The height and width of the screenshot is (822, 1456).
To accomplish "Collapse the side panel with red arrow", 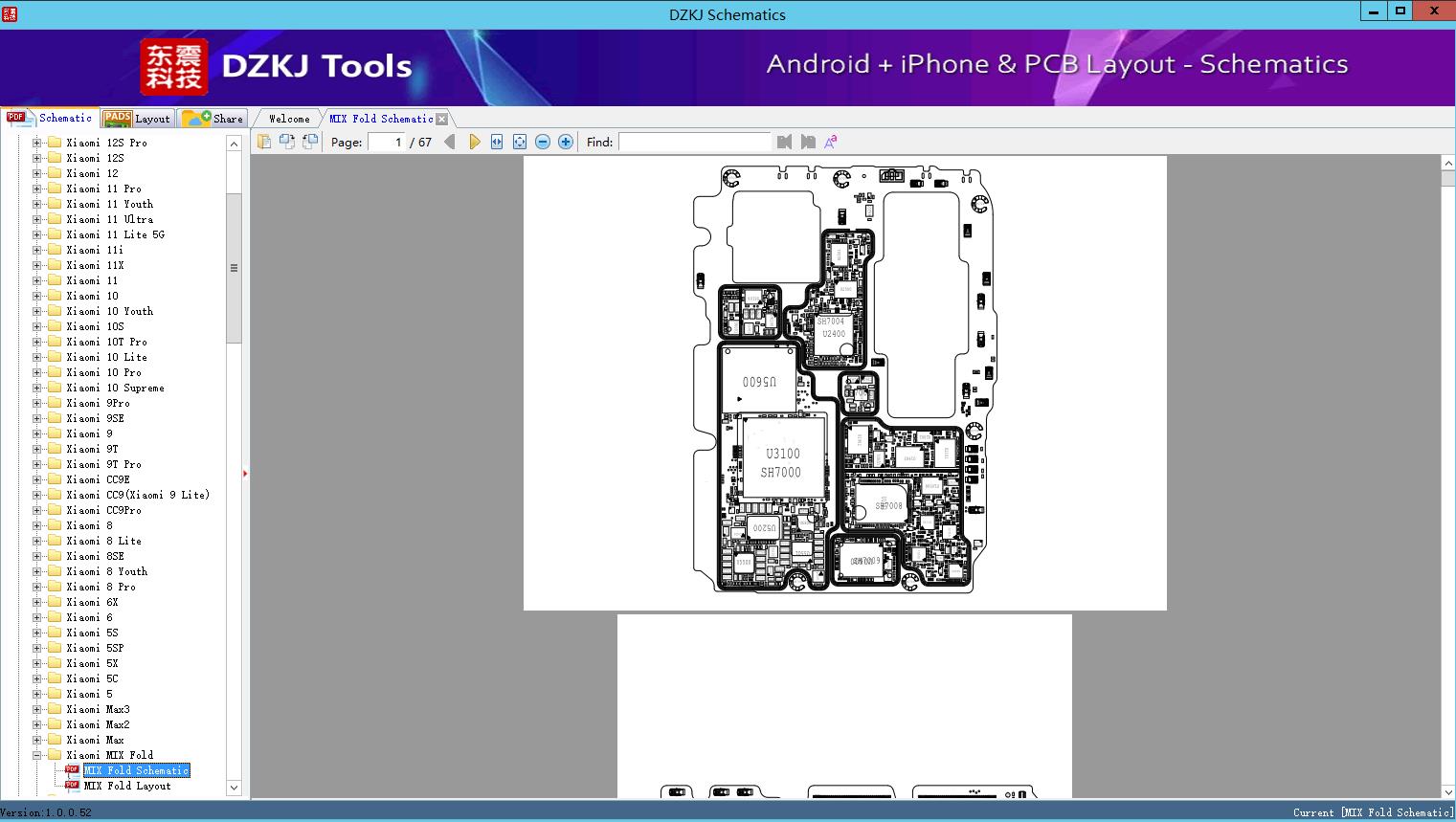I will tap(245, 473).
